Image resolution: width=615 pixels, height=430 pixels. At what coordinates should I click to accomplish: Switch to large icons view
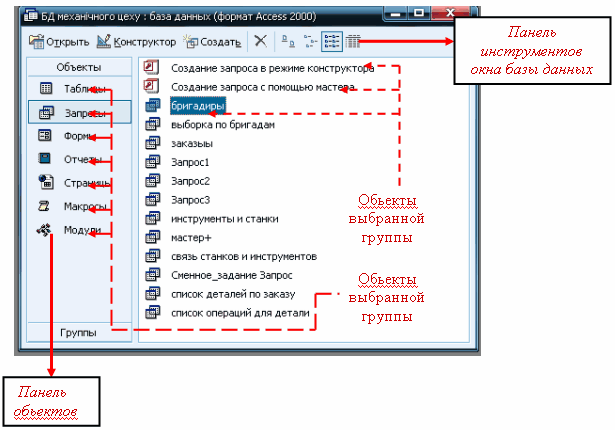pyautogui.click(x=287, y=42)
